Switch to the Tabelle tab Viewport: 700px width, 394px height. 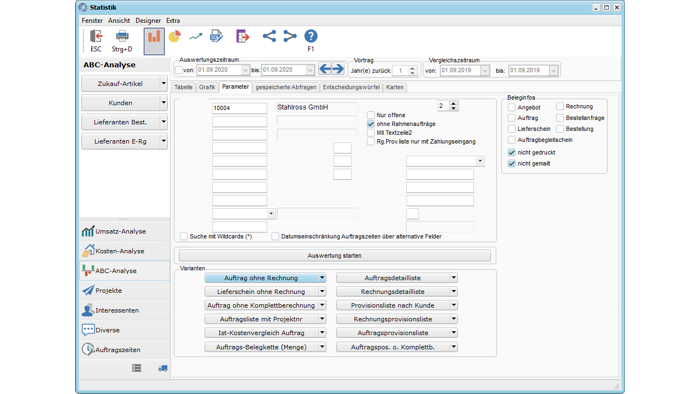pos(183,87)
